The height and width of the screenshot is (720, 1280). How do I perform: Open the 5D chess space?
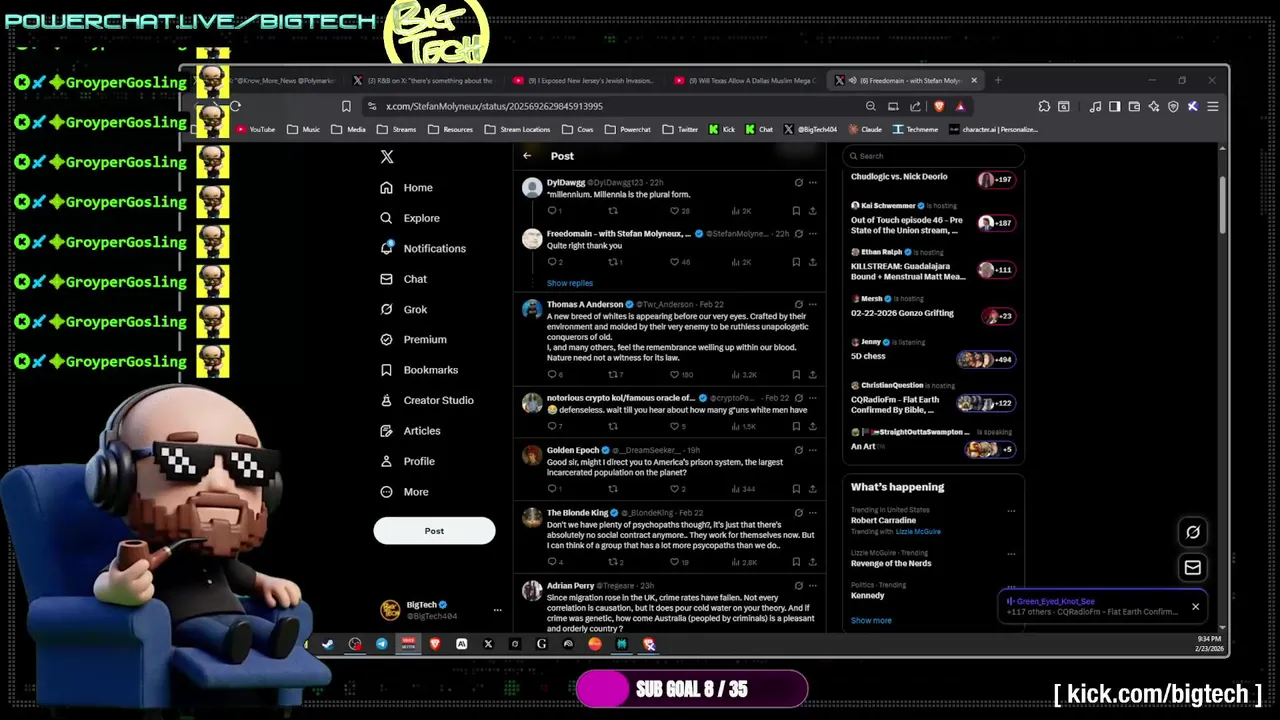(932, 351)
